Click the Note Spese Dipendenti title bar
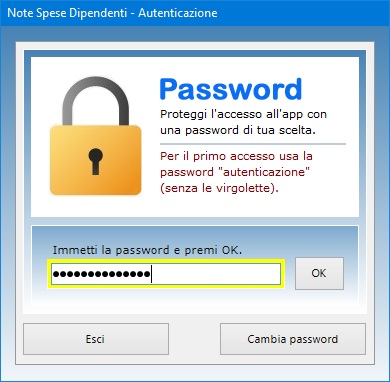 pos(195,13)
